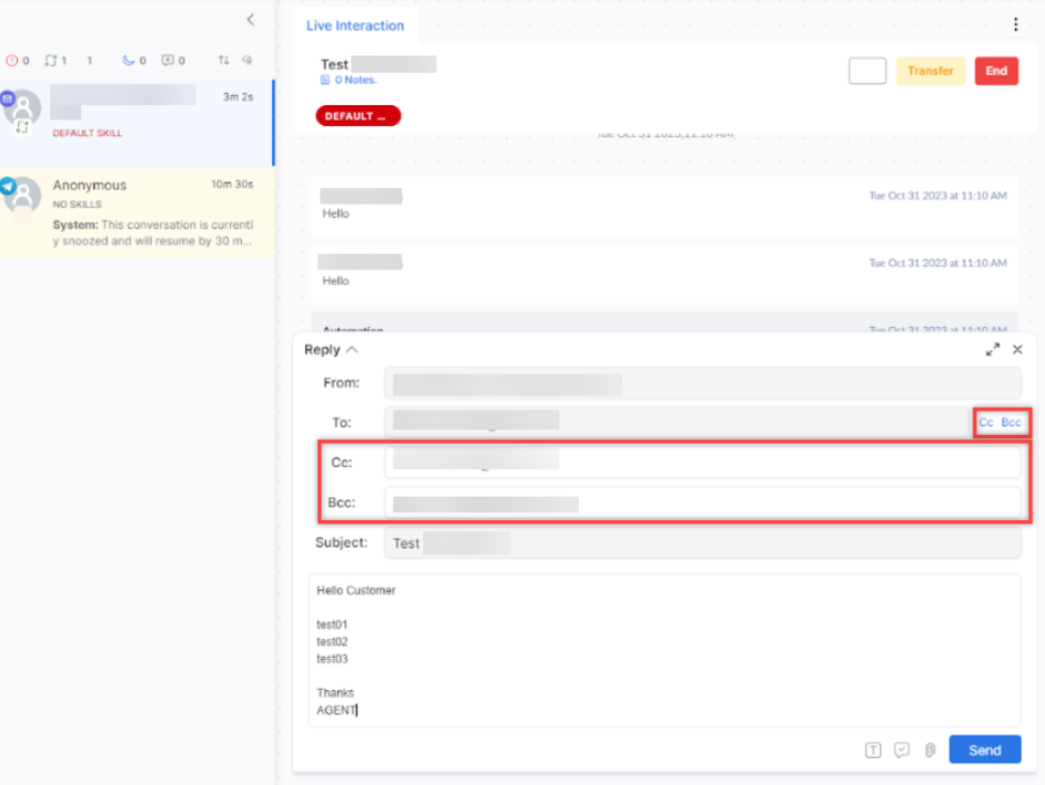Click the Transfer button

[930, 71]
